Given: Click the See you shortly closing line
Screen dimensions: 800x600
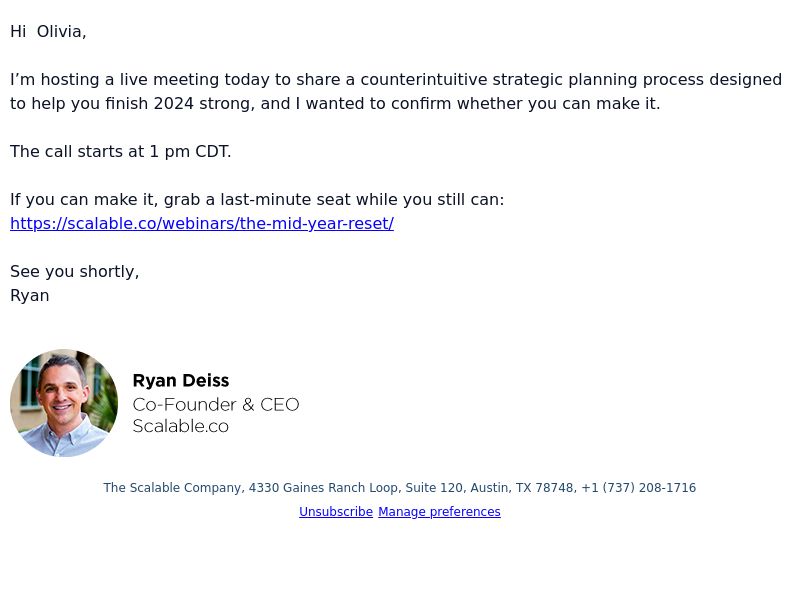Looking at the screenshot, I should (x=74, y=271).
